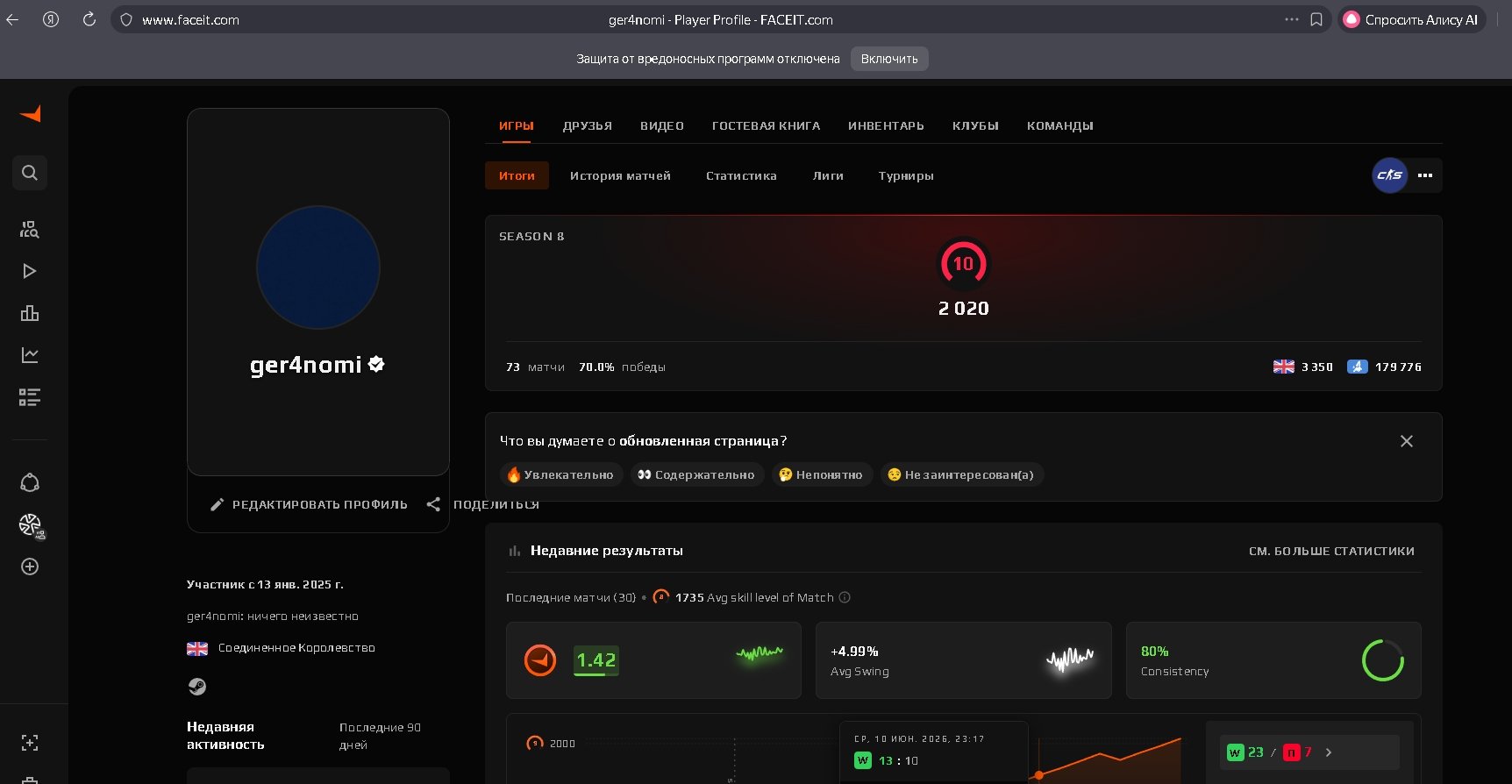The width and height of the screenshot is (1512, 784).
Task: Dismiss the feedback card with the X
Action: [1407, 441]
